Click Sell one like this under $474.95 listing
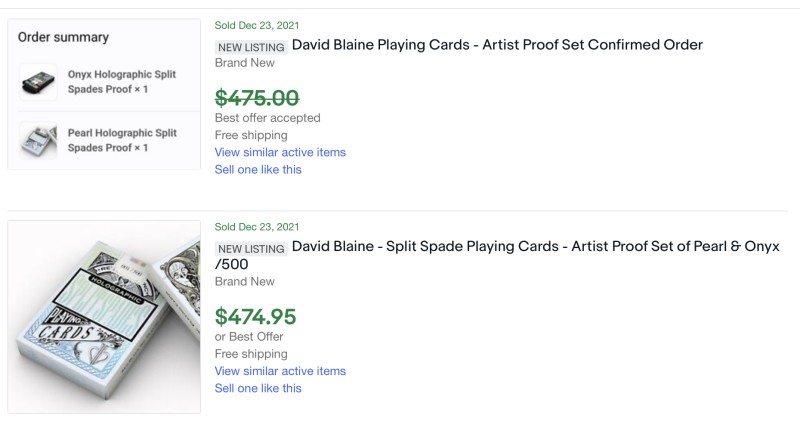 [x=258, y=388]
